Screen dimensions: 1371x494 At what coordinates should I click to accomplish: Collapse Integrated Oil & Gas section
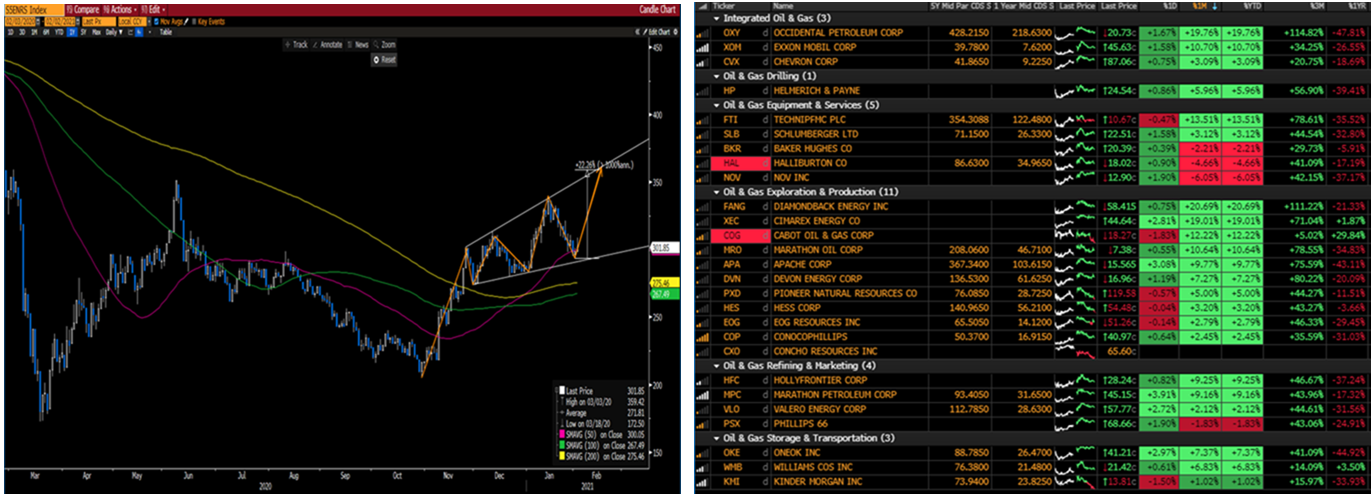coord(716,18)
